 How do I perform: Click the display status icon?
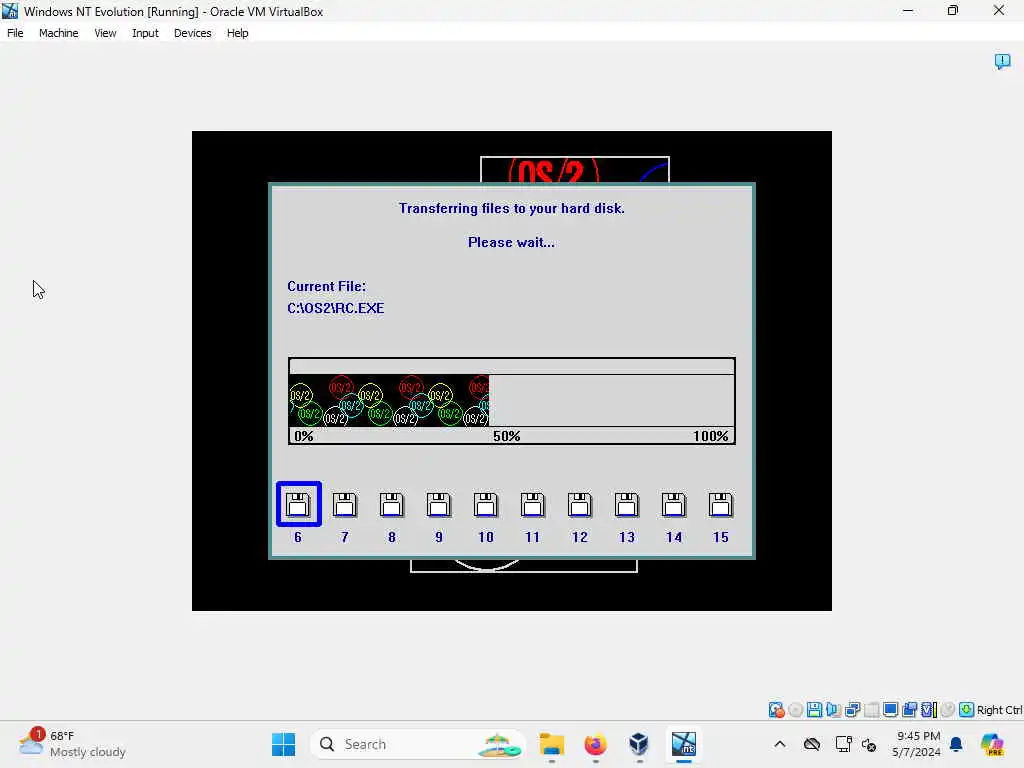[890, 710]
